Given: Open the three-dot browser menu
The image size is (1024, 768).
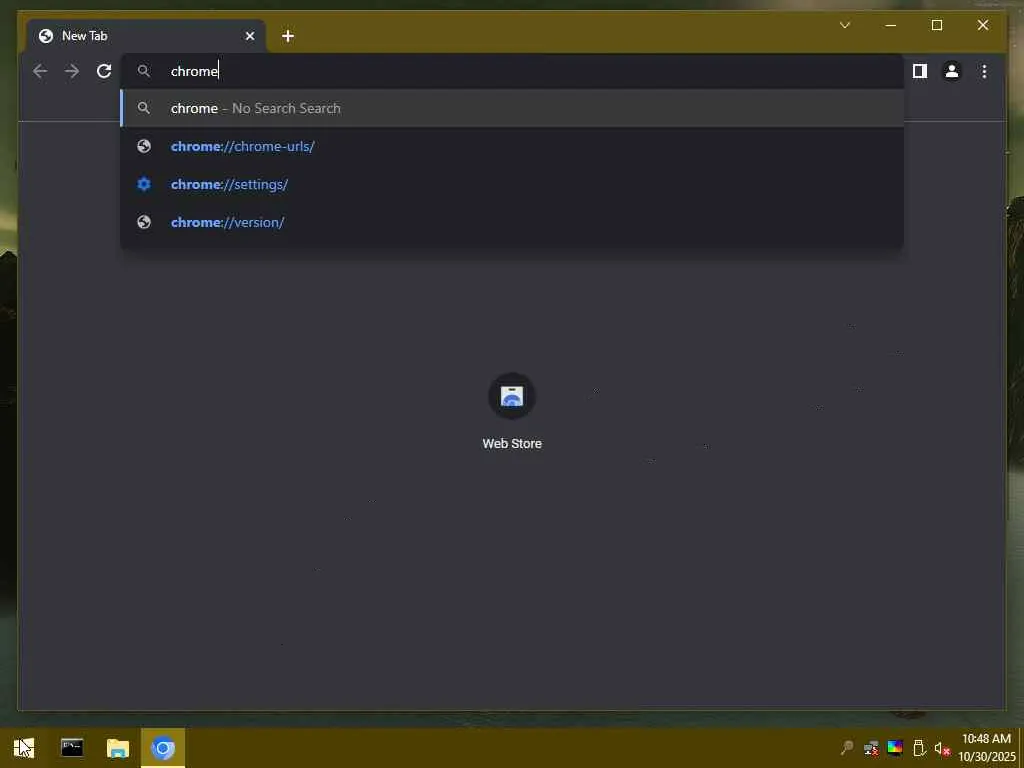Looking at the screenshot, I should point(984,71).
